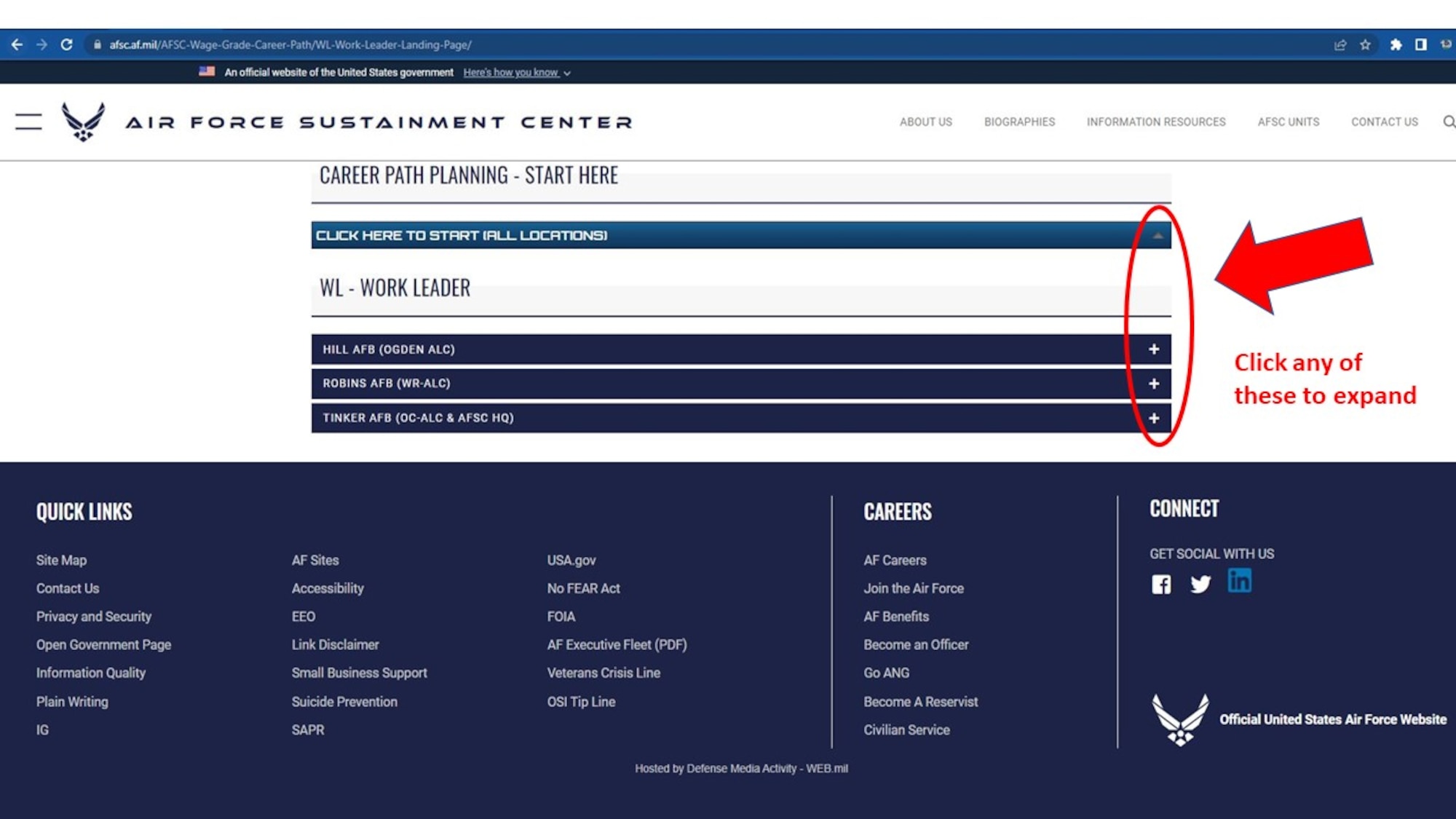Open the Small Business Support link
The image size is (1456, 819).
click(x=359, y=673)
